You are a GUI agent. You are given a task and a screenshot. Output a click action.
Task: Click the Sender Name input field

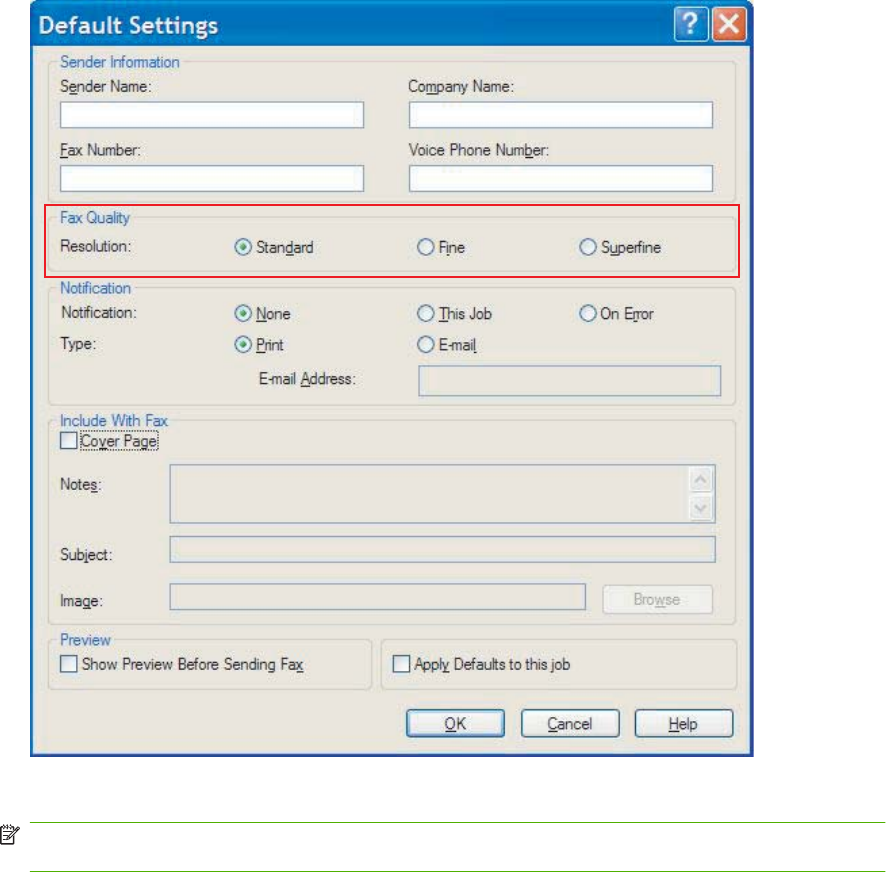pos(212,115)
